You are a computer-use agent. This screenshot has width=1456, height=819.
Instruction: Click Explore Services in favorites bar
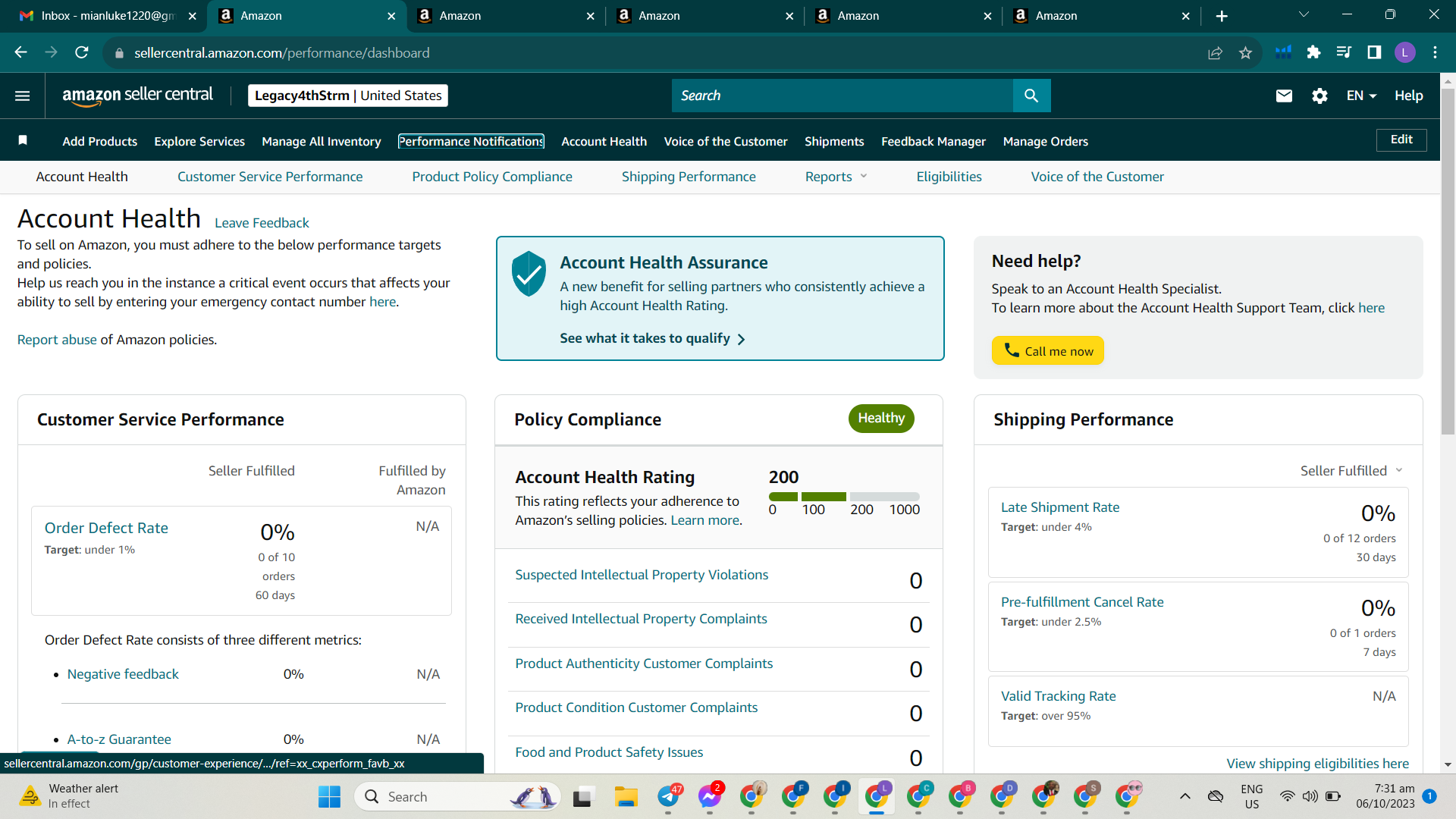pos(199,141)
